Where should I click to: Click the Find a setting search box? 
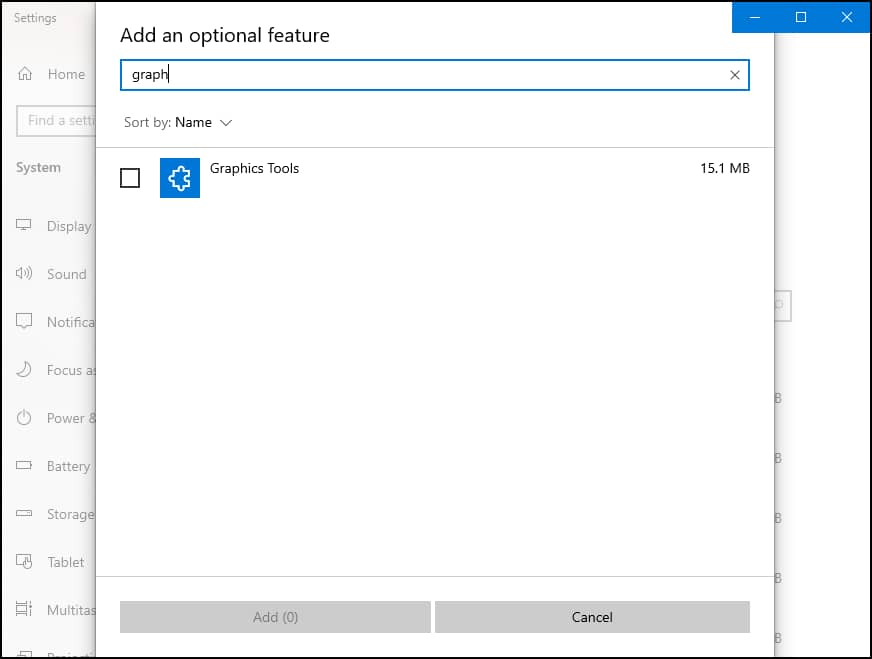point(56,121)
